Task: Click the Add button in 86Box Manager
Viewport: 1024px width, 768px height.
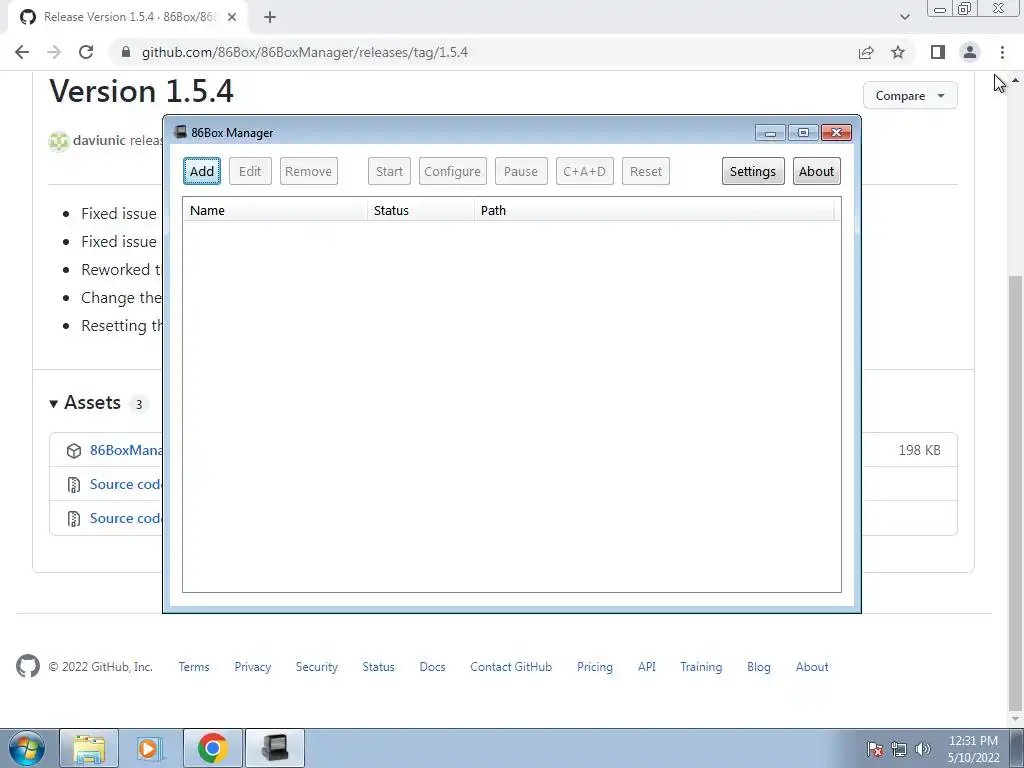Action: point(202,171)
